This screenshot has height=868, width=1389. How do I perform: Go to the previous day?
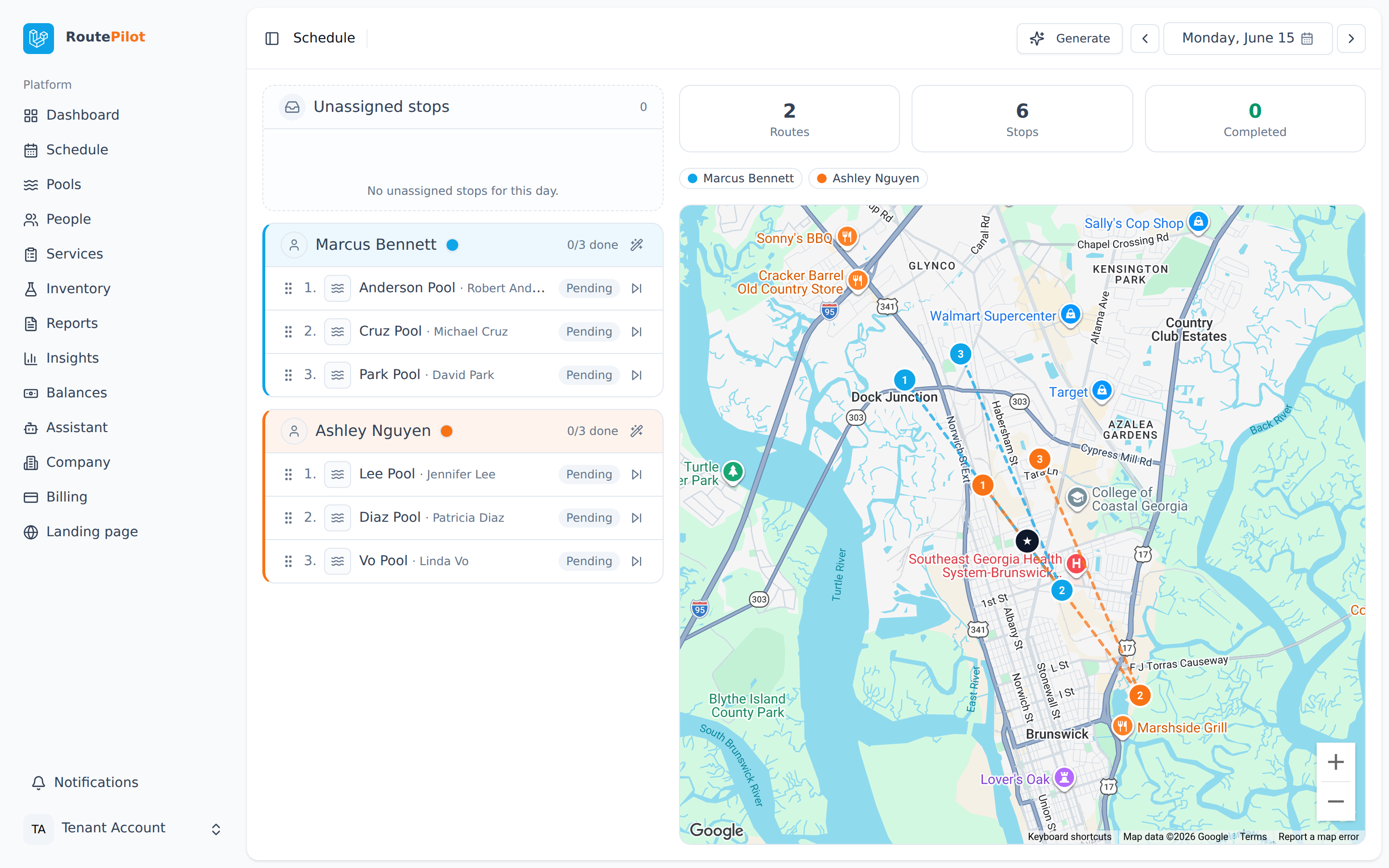pyautogui.click(x=1144, y=39)
